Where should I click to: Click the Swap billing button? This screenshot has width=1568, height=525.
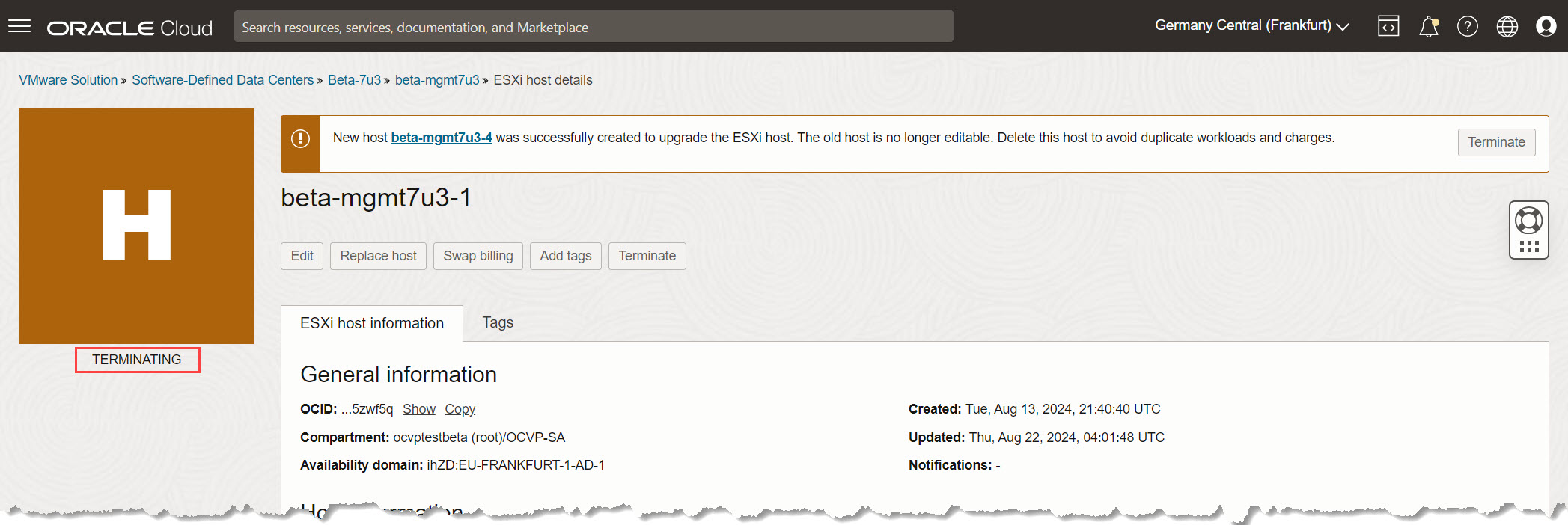pos(478,256)
